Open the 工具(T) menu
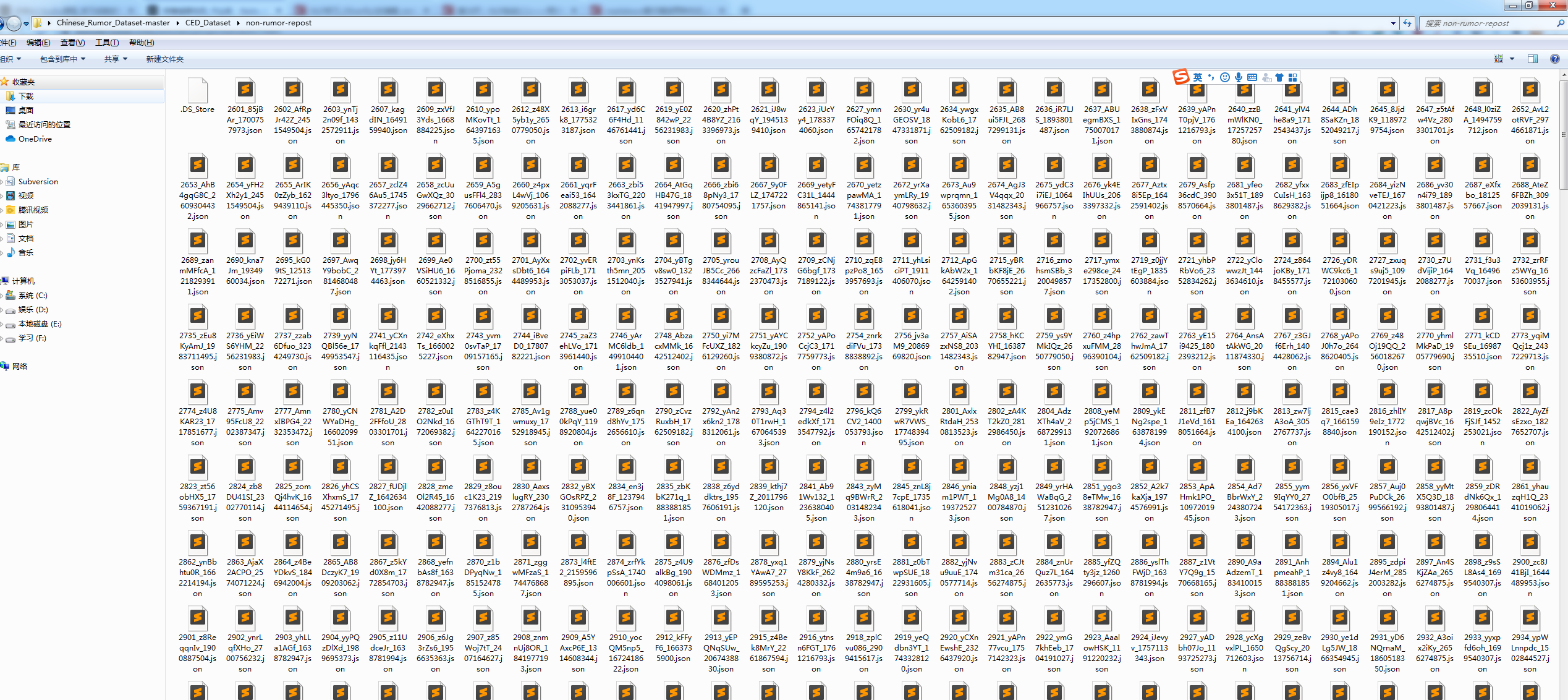Screen dimensions: 1568x700 (106, 42)
